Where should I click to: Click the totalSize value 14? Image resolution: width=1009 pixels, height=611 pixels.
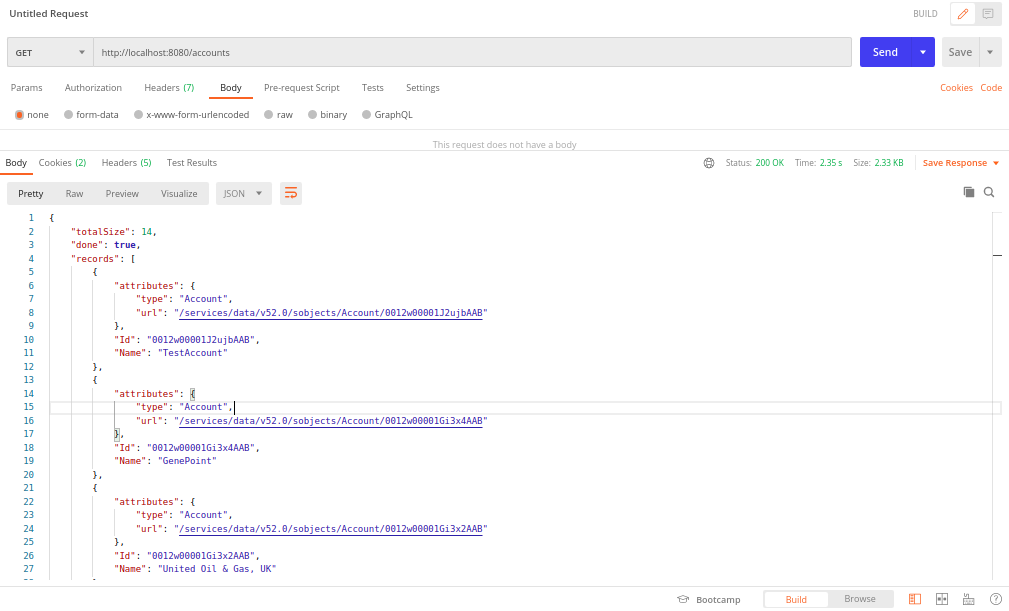point(147,232)
